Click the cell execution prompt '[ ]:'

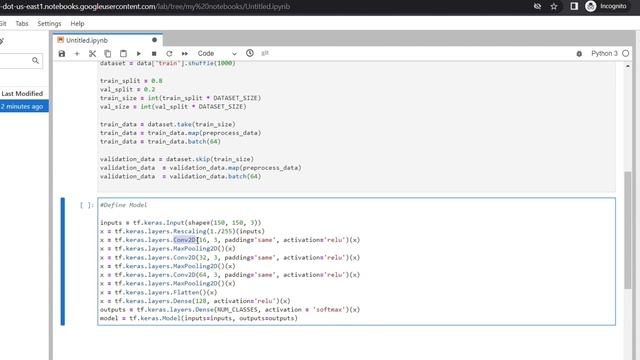pos(87,205)
